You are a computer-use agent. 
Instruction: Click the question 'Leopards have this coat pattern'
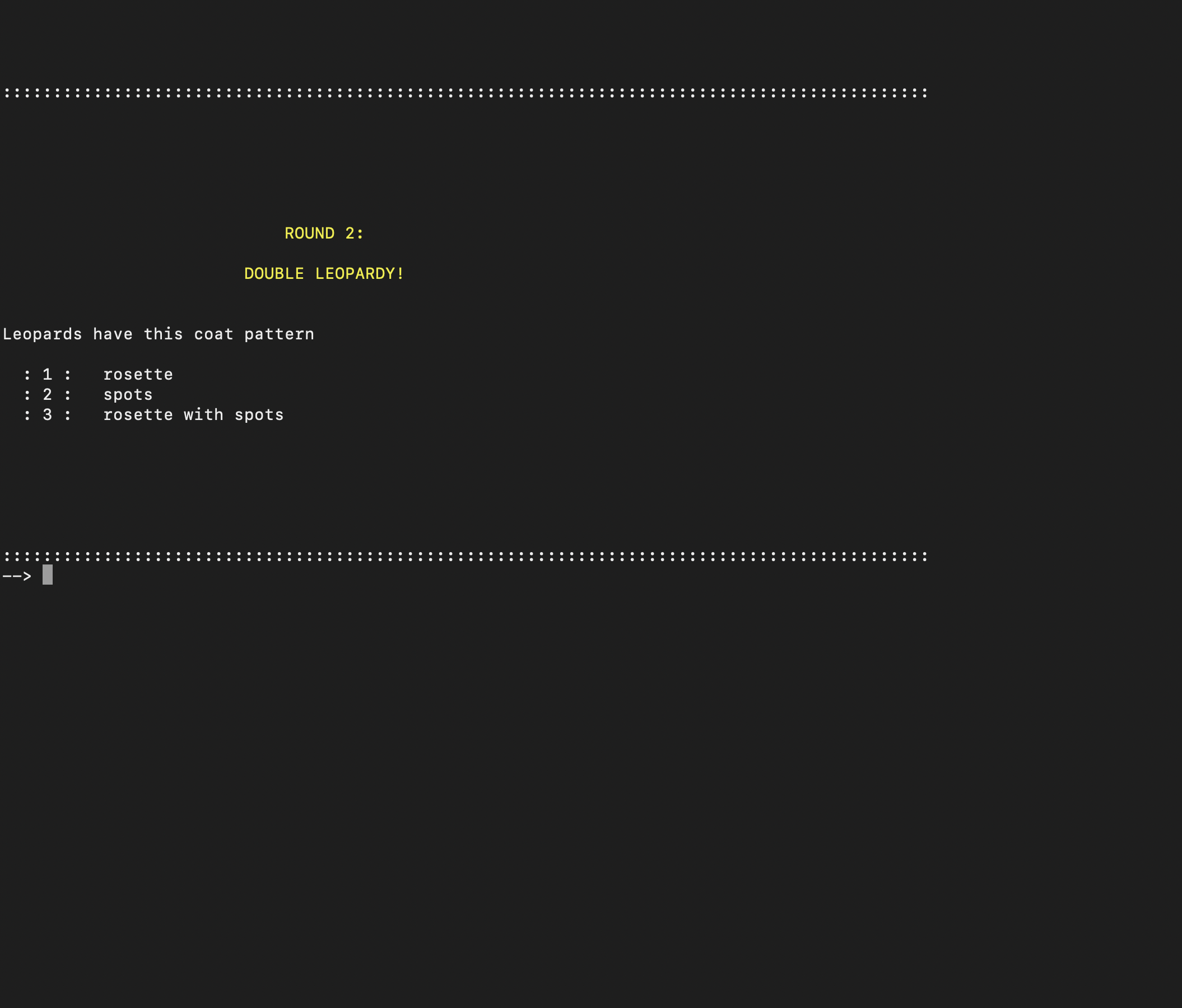click(158, 334)
